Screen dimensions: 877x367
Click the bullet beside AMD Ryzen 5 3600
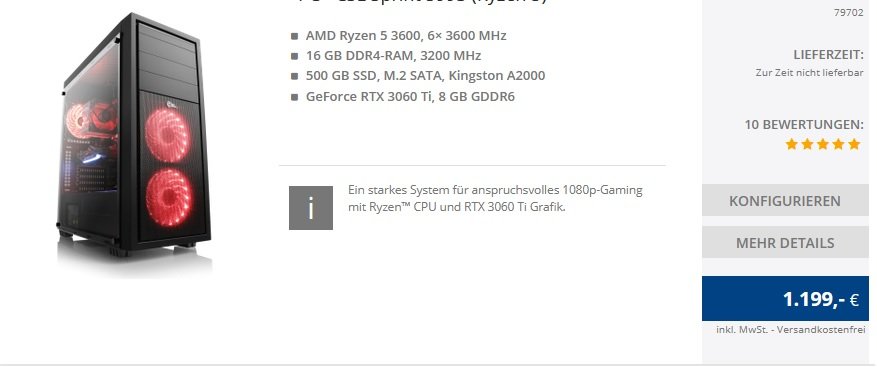coord(294,36)
